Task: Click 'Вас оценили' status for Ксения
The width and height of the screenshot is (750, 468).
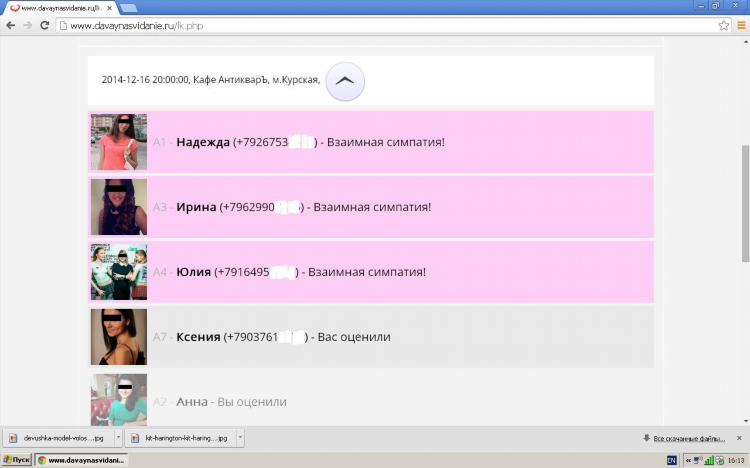Action: pos(354,337)
